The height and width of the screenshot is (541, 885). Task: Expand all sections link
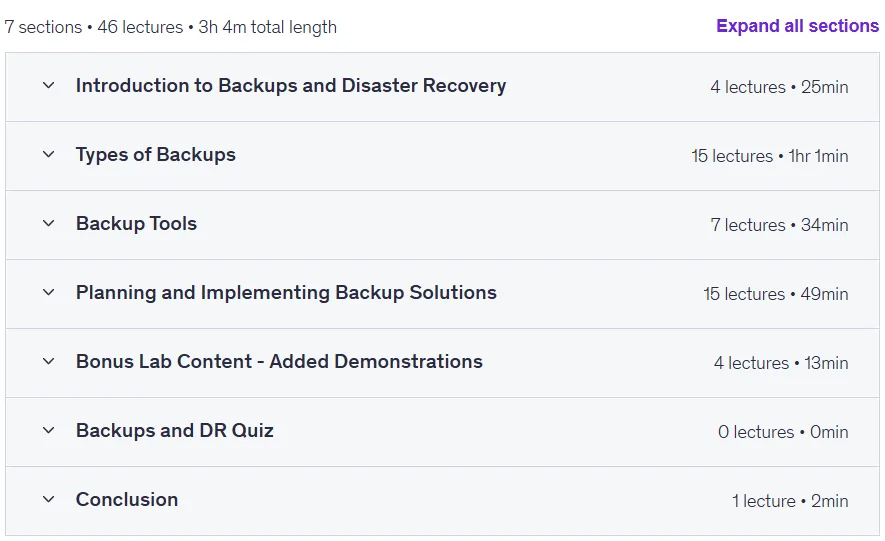click(797, 26)
